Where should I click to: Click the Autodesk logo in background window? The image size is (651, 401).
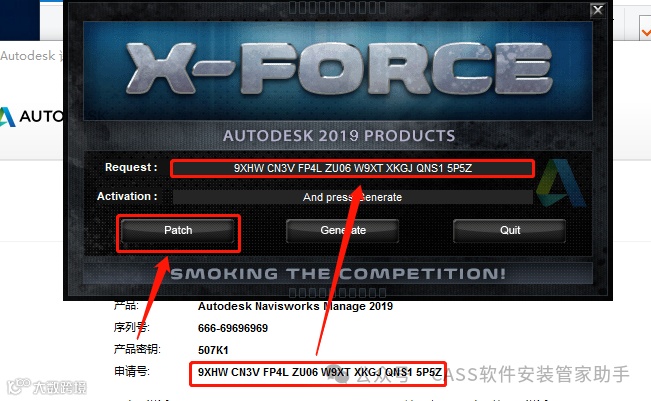(x=7, y=117)
